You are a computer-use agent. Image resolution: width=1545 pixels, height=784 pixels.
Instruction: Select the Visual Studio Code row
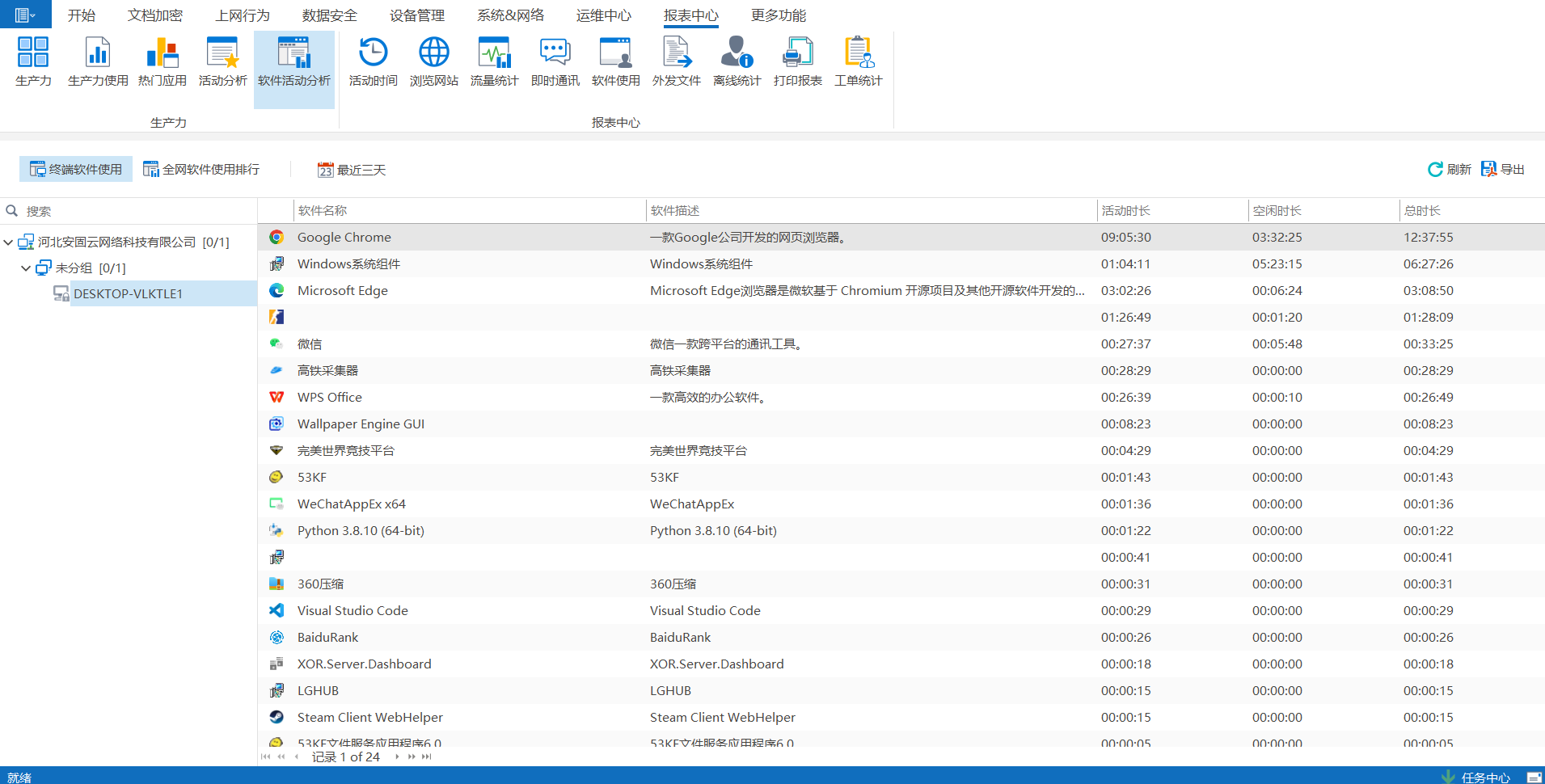click(352, 611)
